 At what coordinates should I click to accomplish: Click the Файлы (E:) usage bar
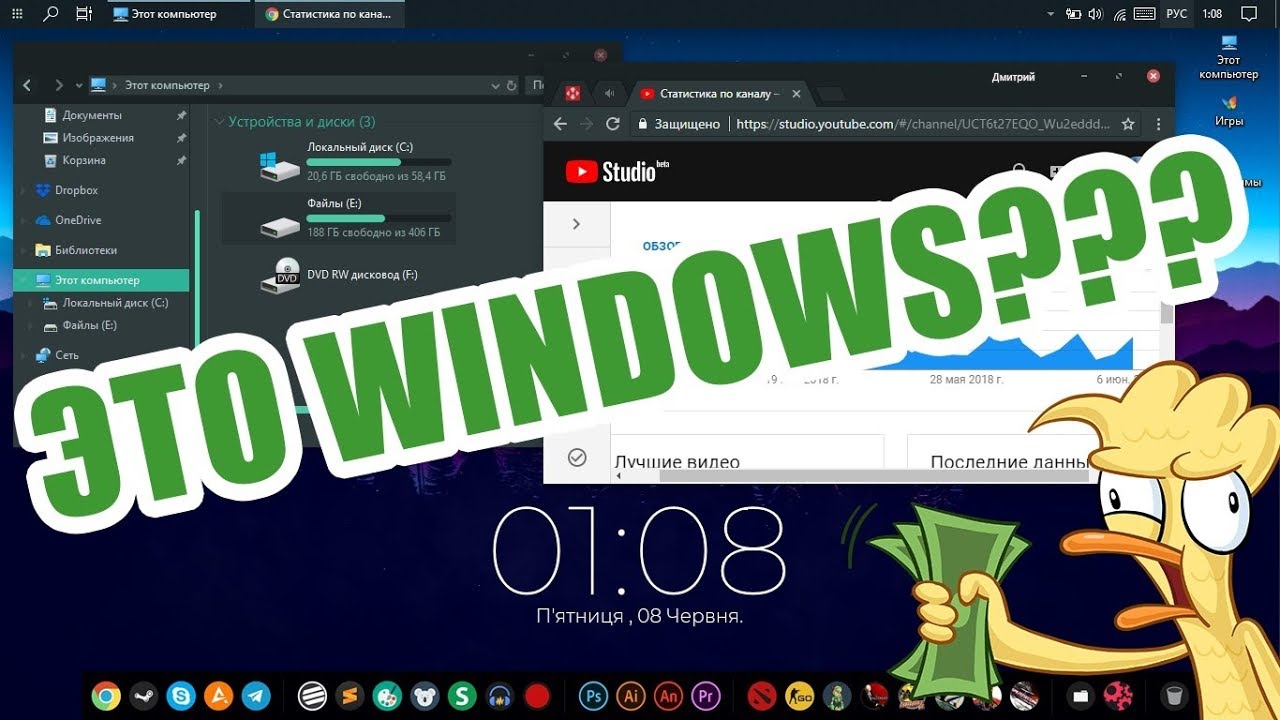coord(379,218)
